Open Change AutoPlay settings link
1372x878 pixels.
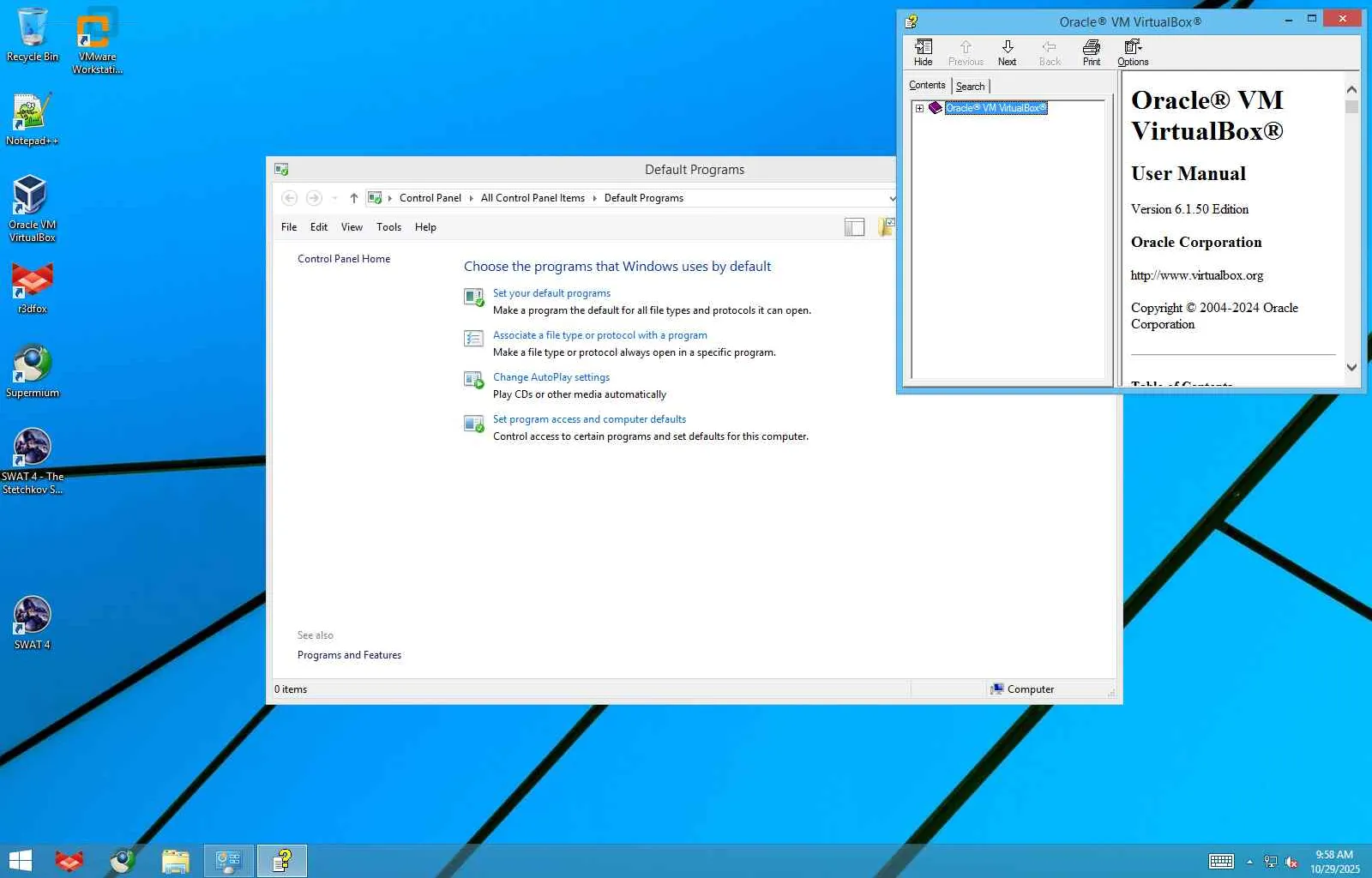[551, 377]
